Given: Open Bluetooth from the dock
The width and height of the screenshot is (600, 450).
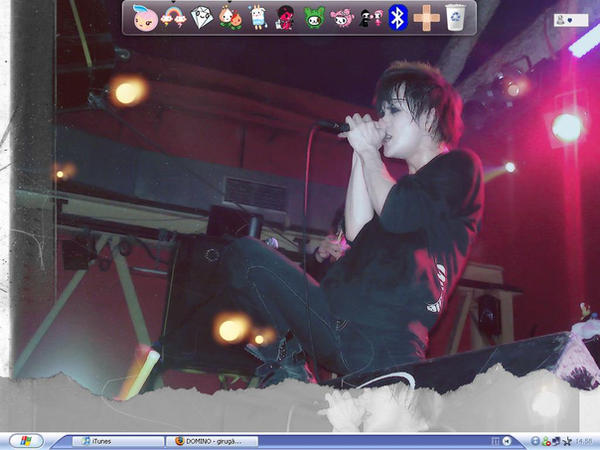Looking at the screenshot, I should 398,18.
